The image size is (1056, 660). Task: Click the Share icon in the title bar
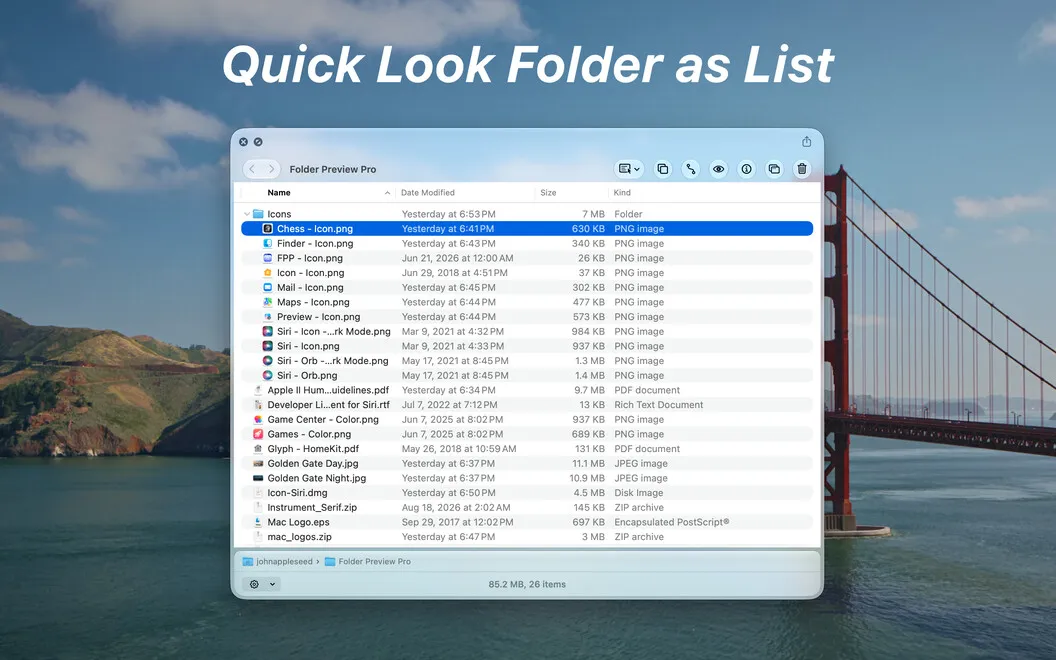pos(806,141)
